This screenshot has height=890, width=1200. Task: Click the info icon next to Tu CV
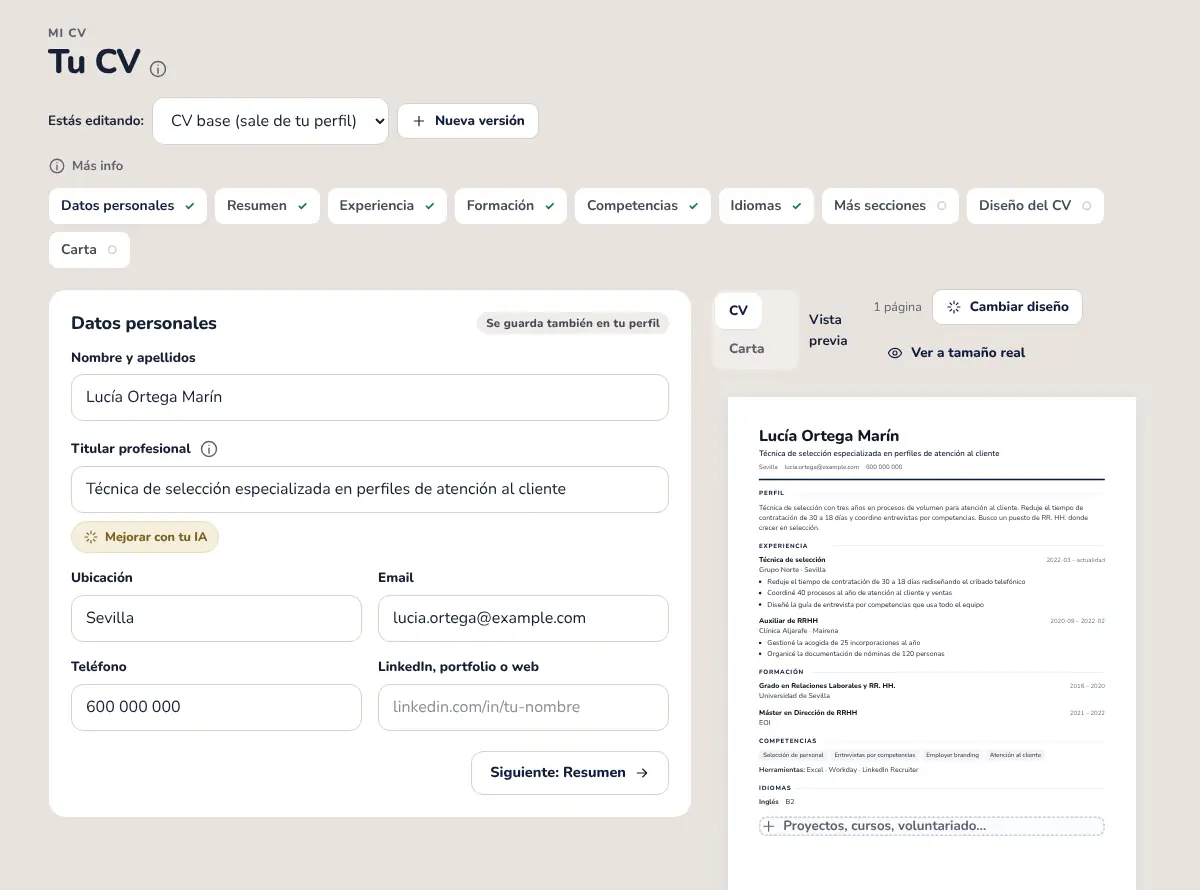[158, 69]
